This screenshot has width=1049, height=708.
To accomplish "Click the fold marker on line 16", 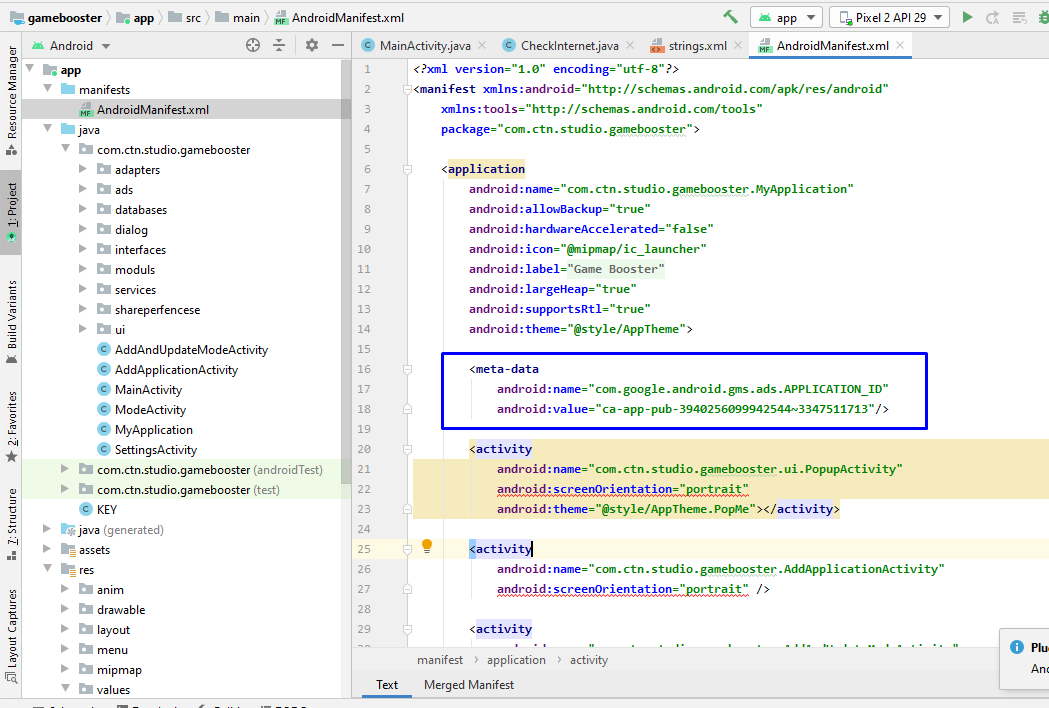I will pos(407,369).
